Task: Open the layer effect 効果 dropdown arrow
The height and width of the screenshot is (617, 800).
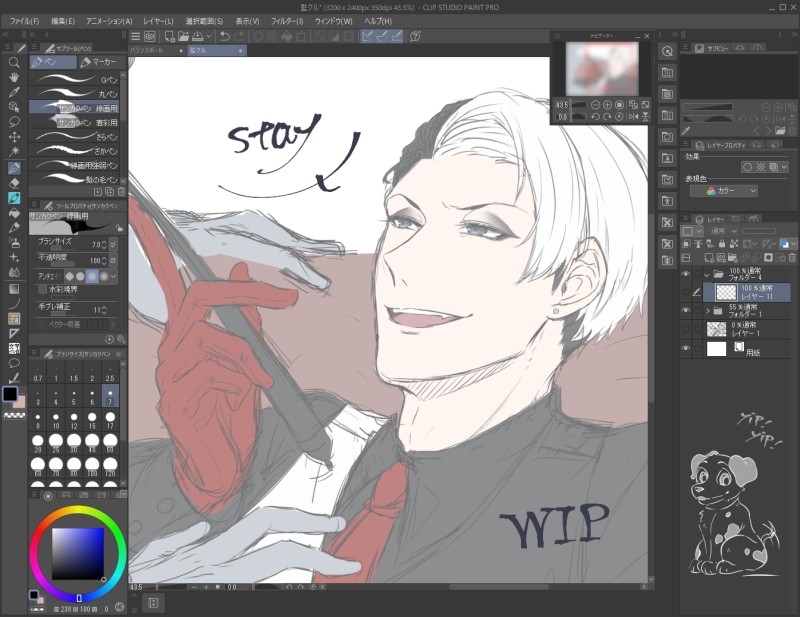Action: tap(784, 167)
